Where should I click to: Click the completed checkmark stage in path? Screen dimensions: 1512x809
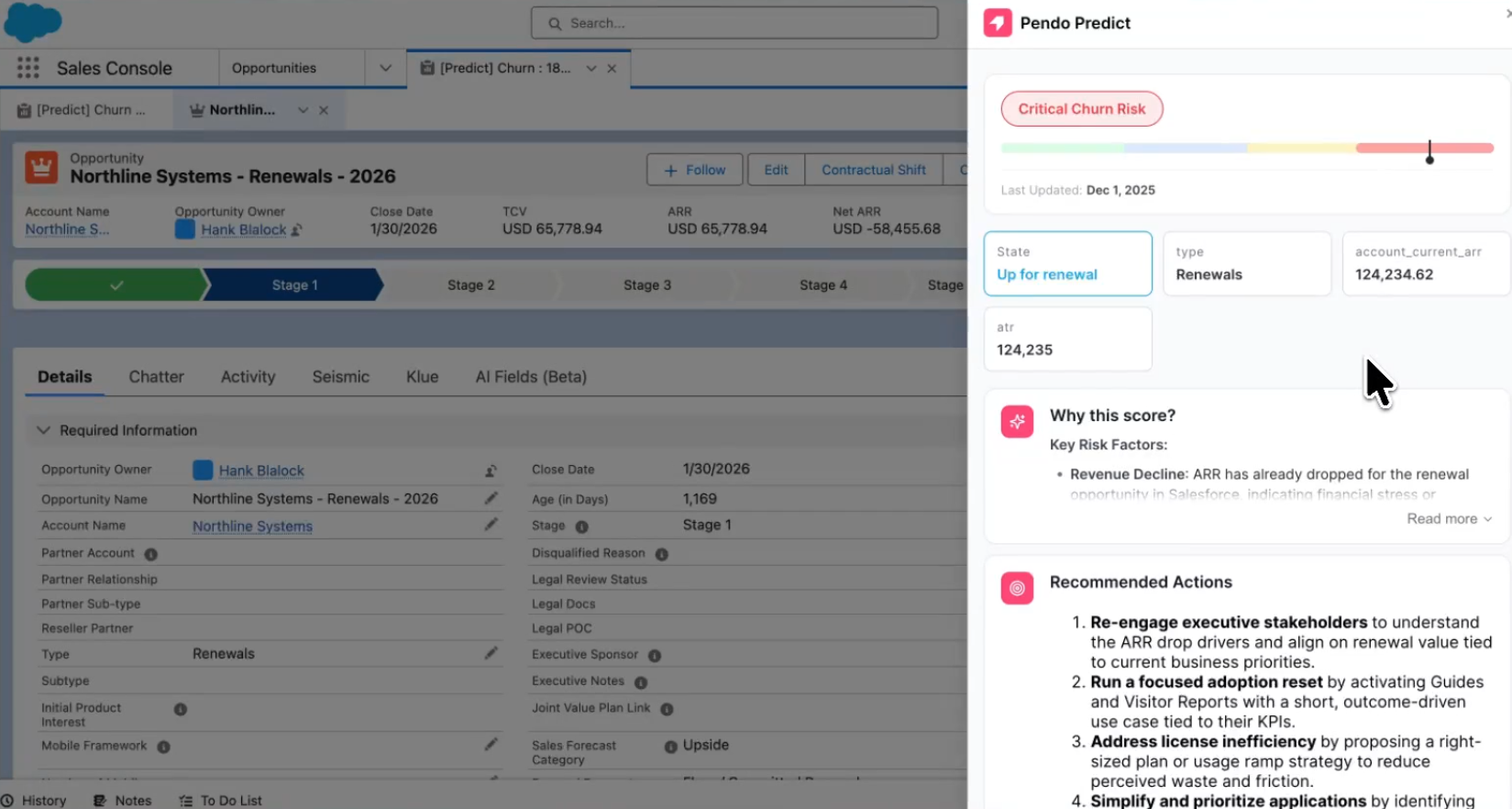(116, 285)
